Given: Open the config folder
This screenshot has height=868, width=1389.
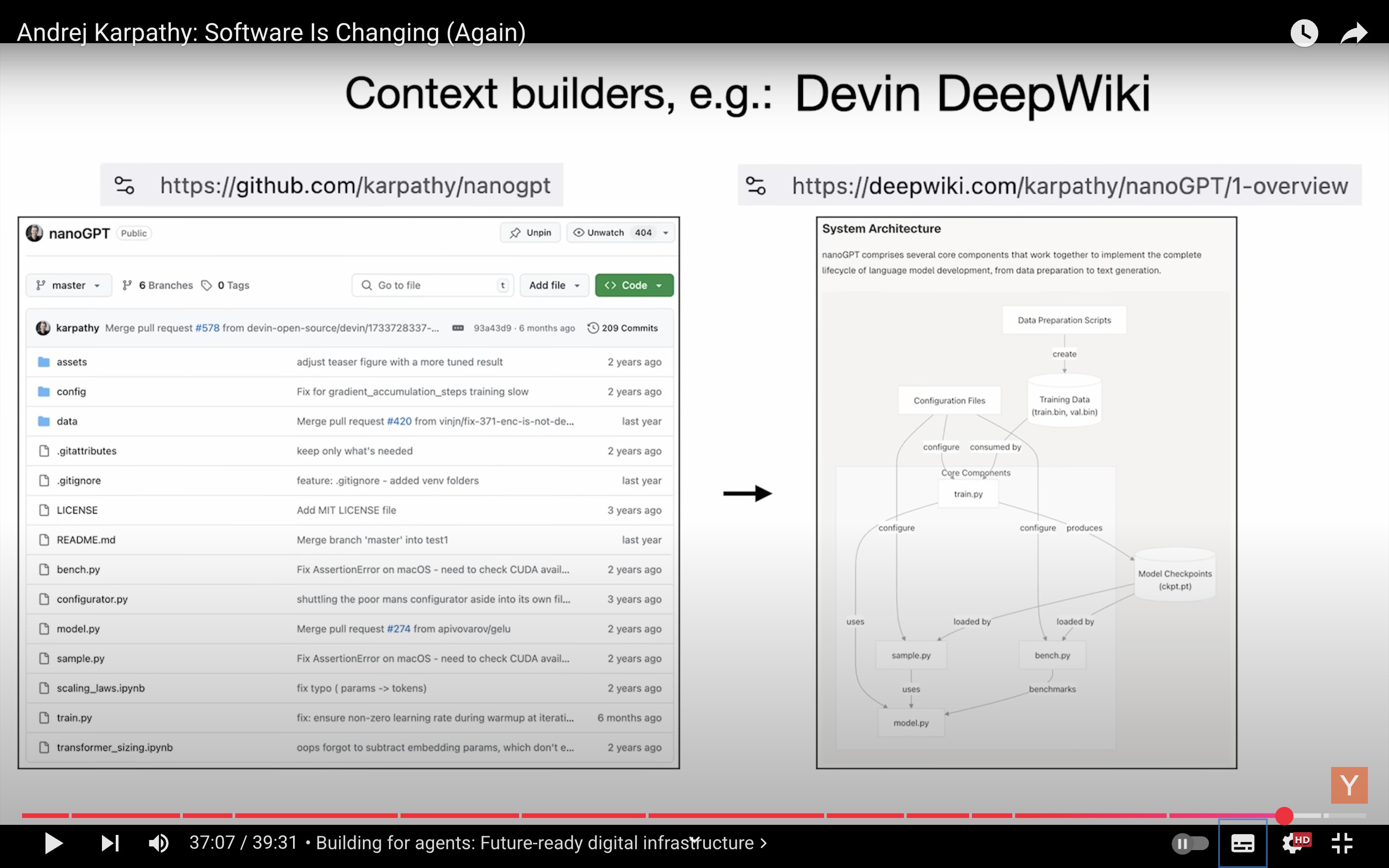Looking at the screenshot, I should click(71, 391).
